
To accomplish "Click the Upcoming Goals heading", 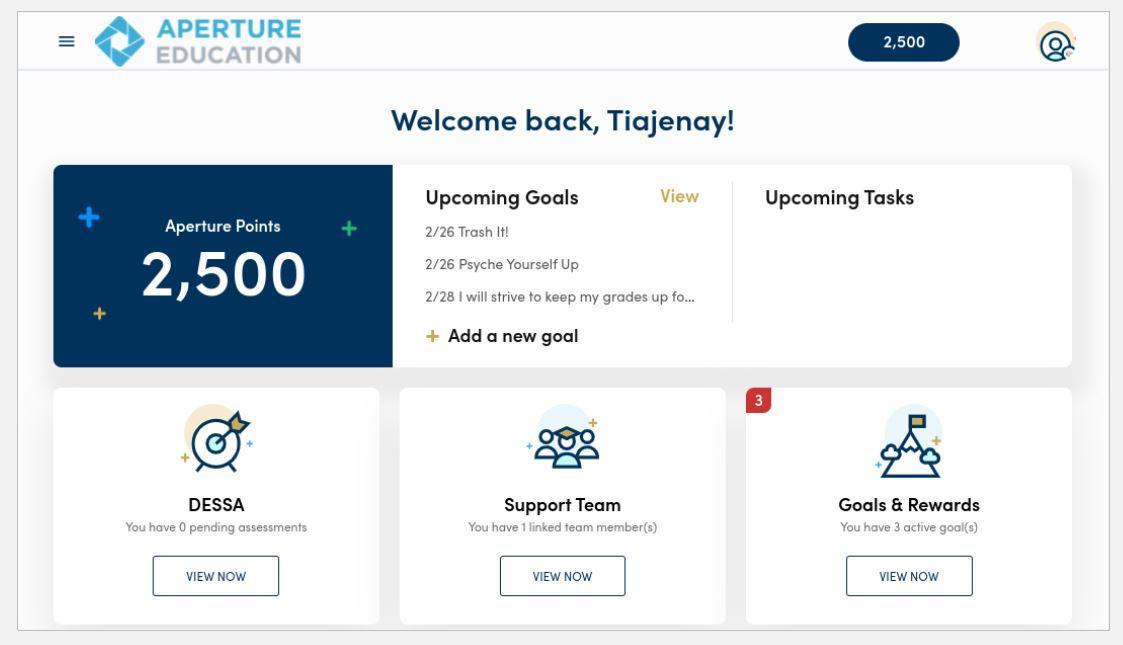I will tap(502, 198).
